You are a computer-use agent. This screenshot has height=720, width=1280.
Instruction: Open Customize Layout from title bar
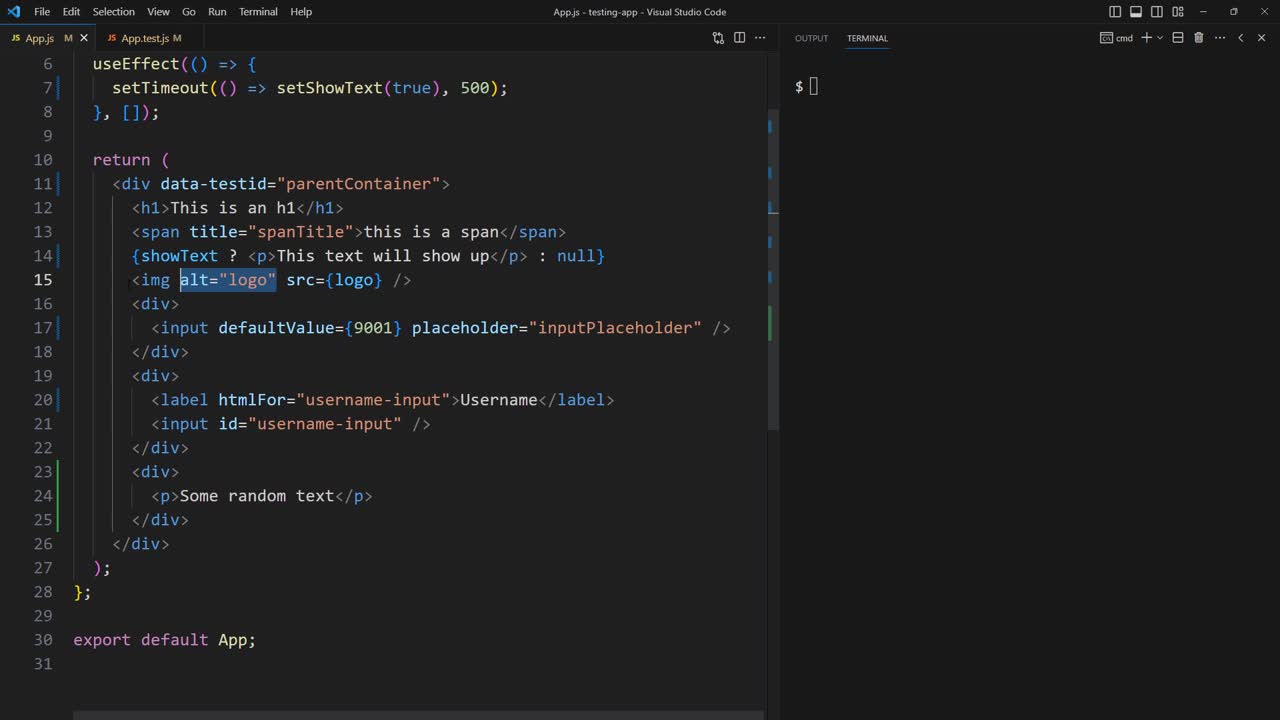(1178, 12)
